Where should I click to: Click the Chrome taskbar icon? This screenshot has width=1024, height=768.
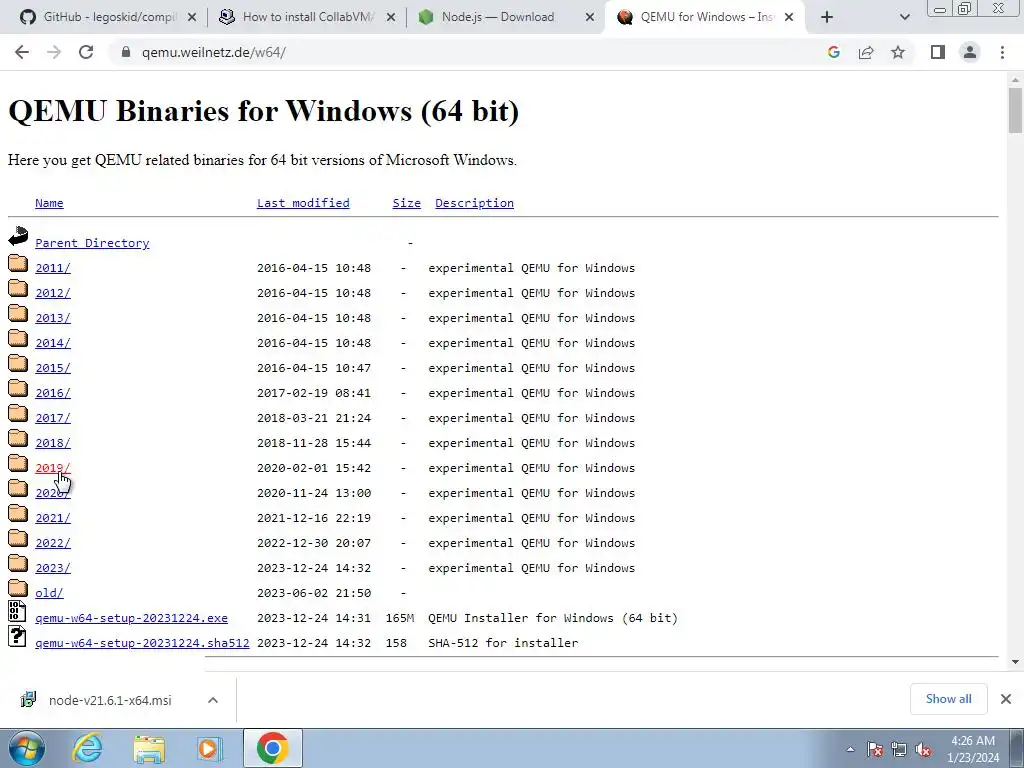coord(272,748)
